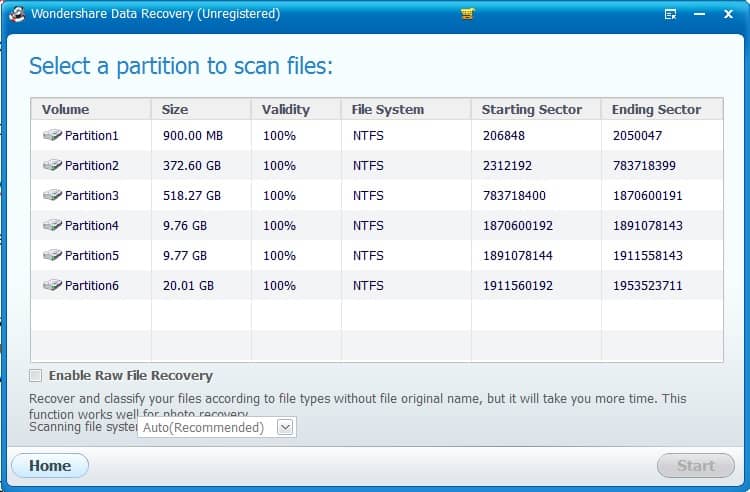750x492 pixels.
Task: Click ending sector 1891078143
Action: click(648, 226)
